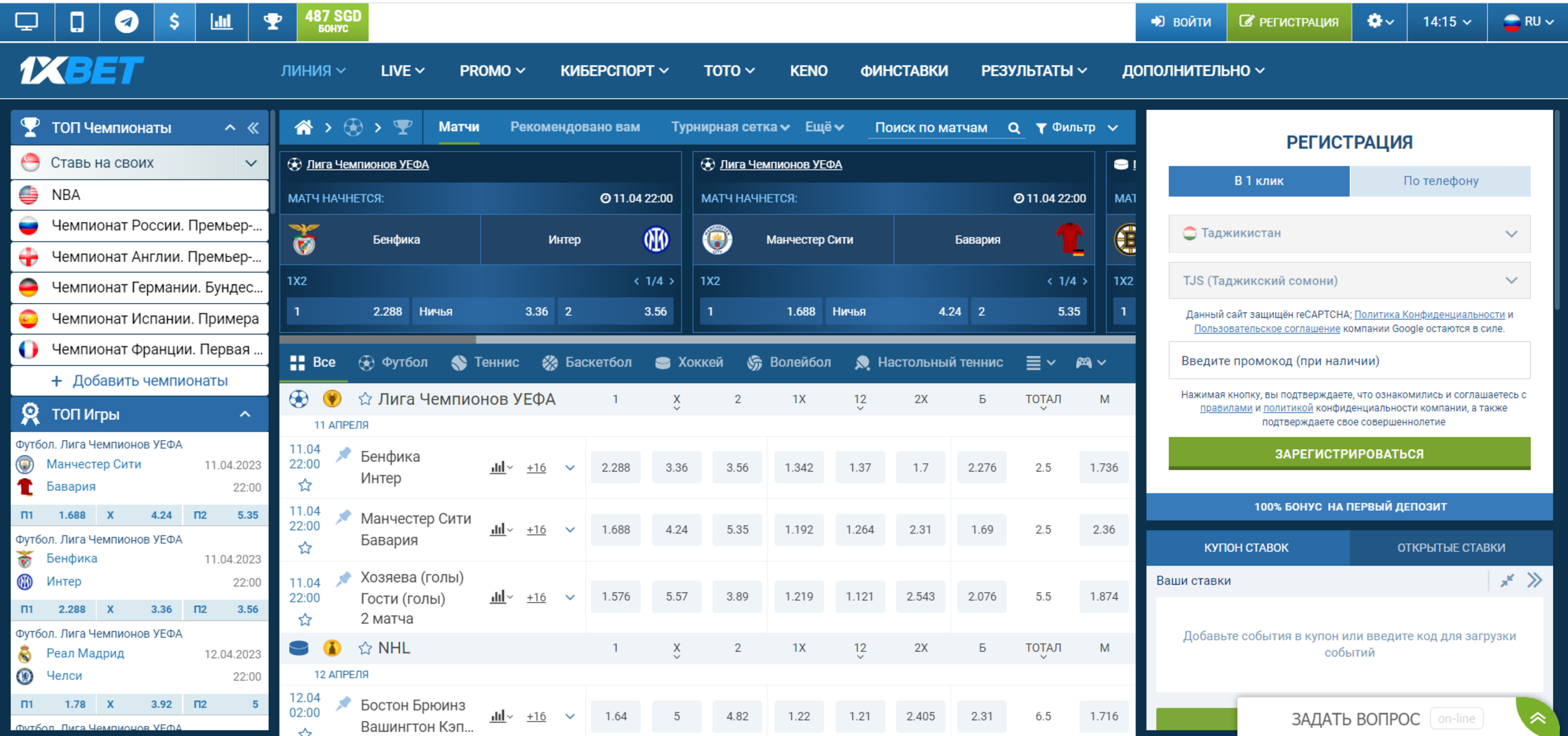Click the trophy icon in top bar
Image resolution: width=1568 pixels, height=736 pixels.
tap(272, 22)
